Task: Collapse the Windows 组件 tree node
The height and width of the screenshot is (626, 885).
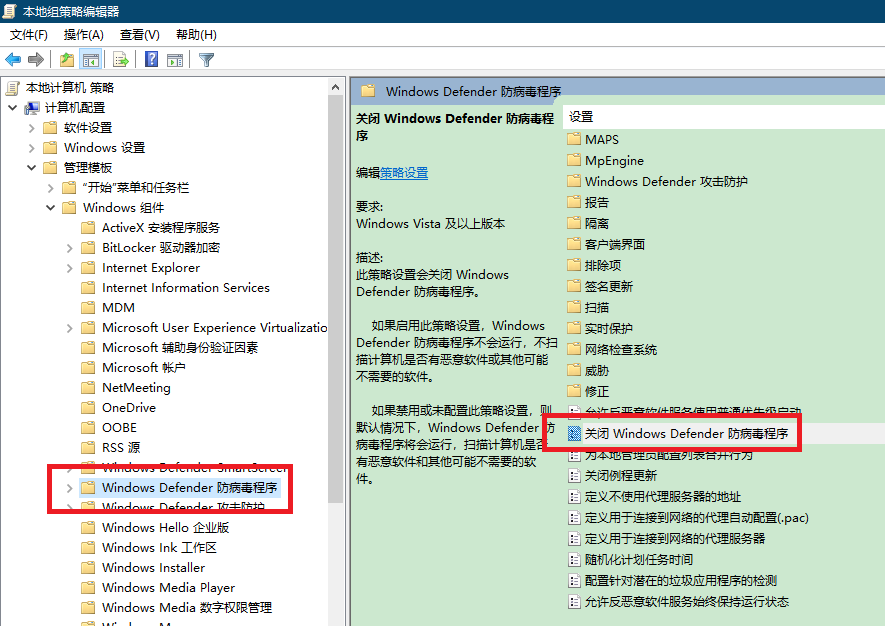Action: 51,208
